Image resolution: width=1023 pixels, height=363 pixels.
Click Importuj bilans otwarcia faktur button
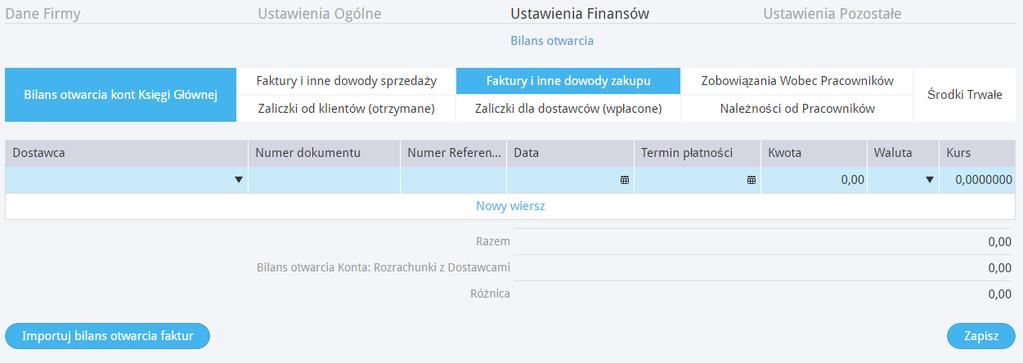[108, 336]
